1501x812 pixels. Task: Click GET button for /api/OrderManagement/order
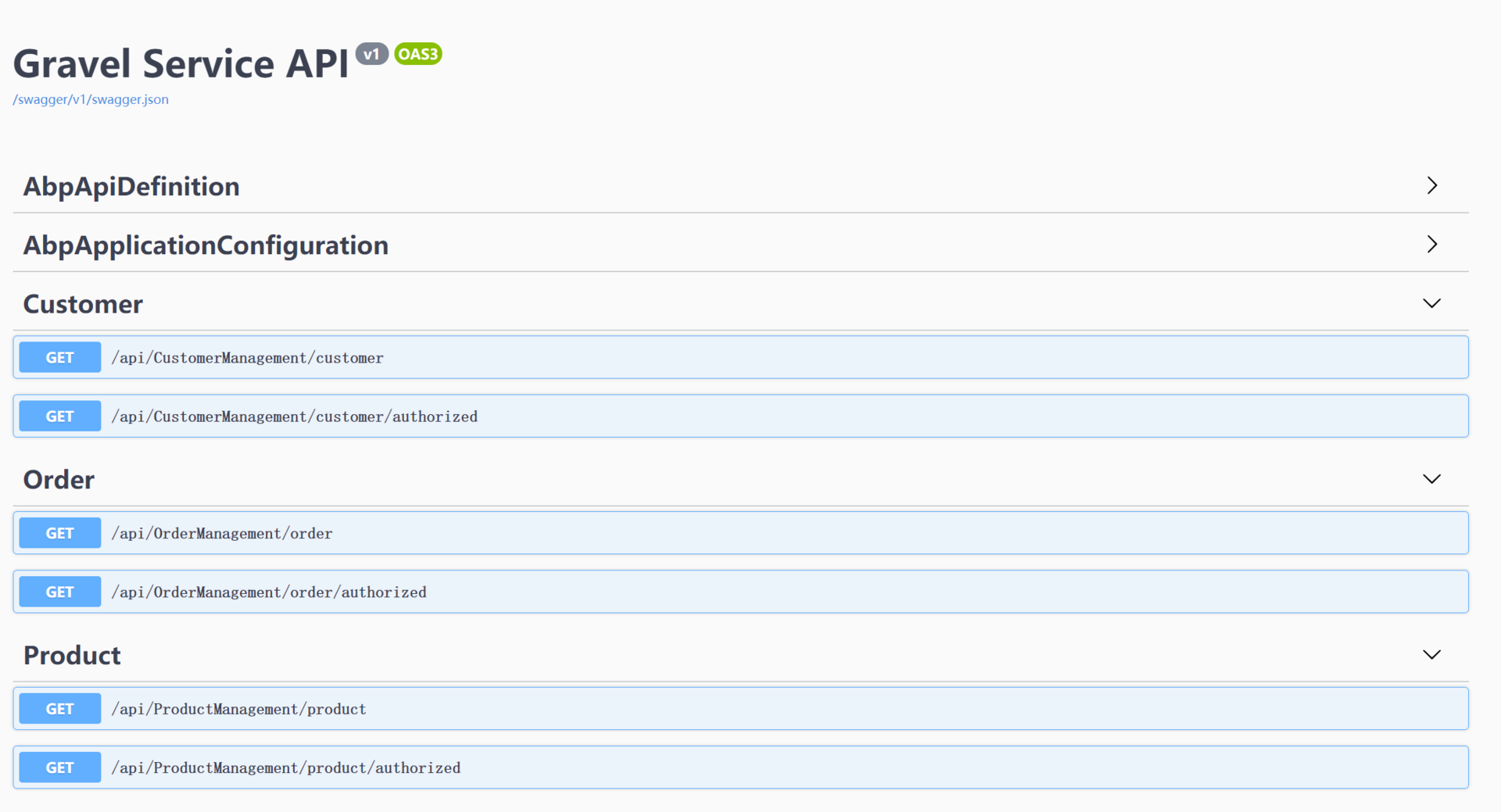tap(60, 533)
